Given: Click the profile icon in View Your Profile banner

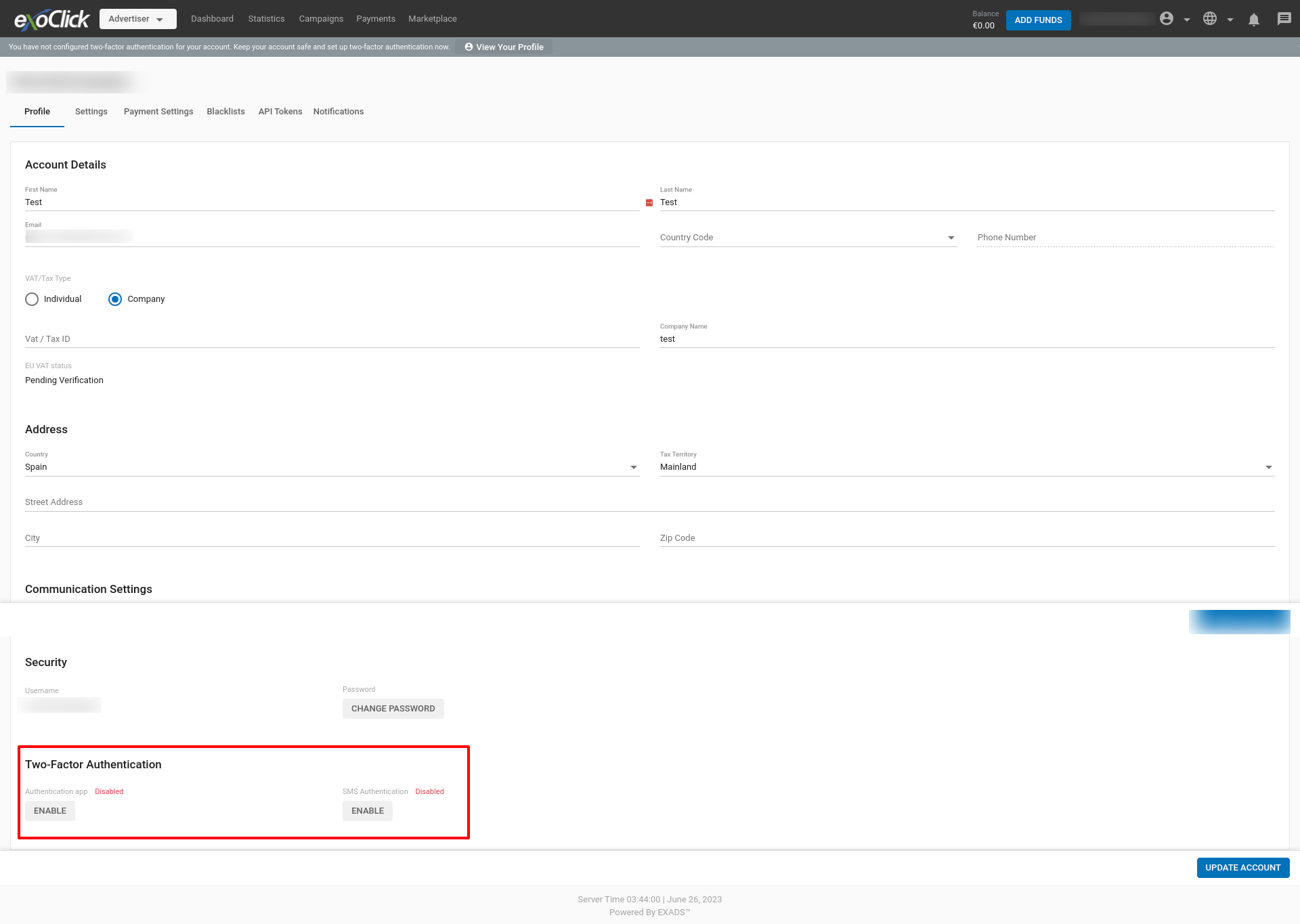Looking at the screenshot, I should [469, 47].
